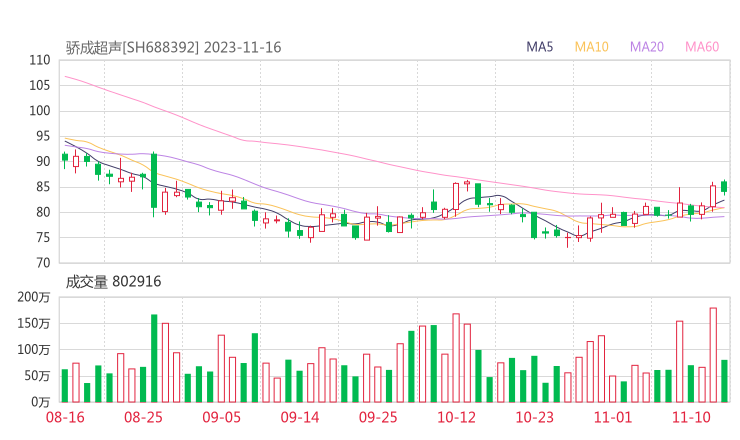This screenshot has height=440, width=740.
Task: Toggle the MA10 moving average legend
Action: 591,47
